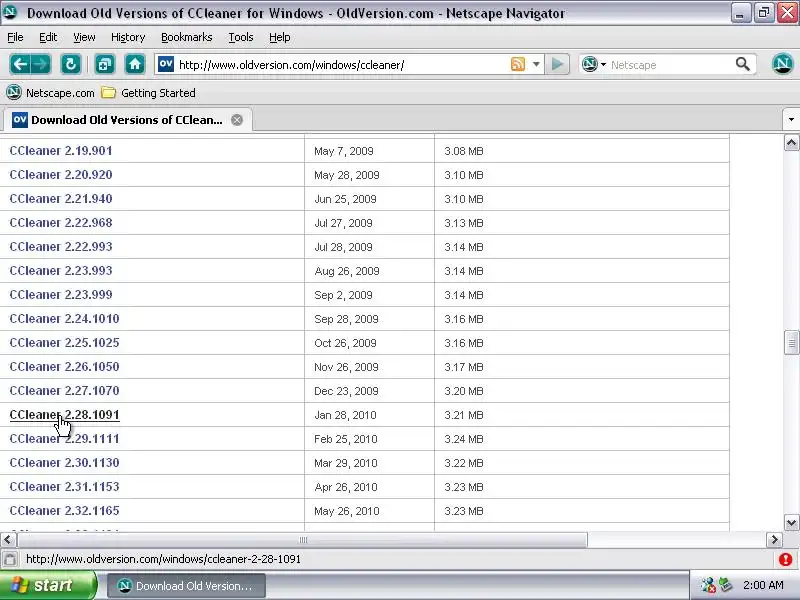Open the File menu
800x600 pixels.
point(15,37)
